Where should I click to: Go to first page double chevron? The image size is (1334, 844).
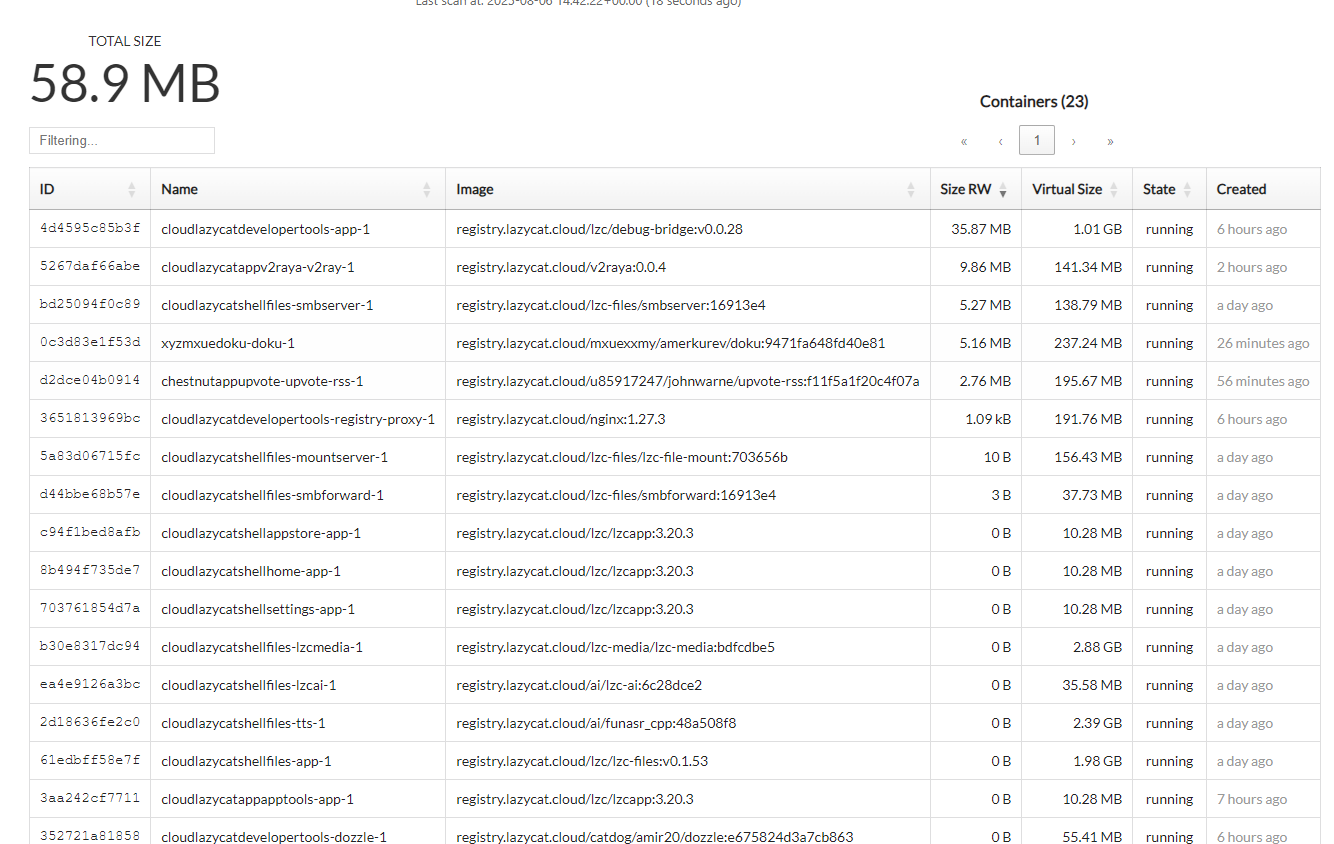[964, 141]
